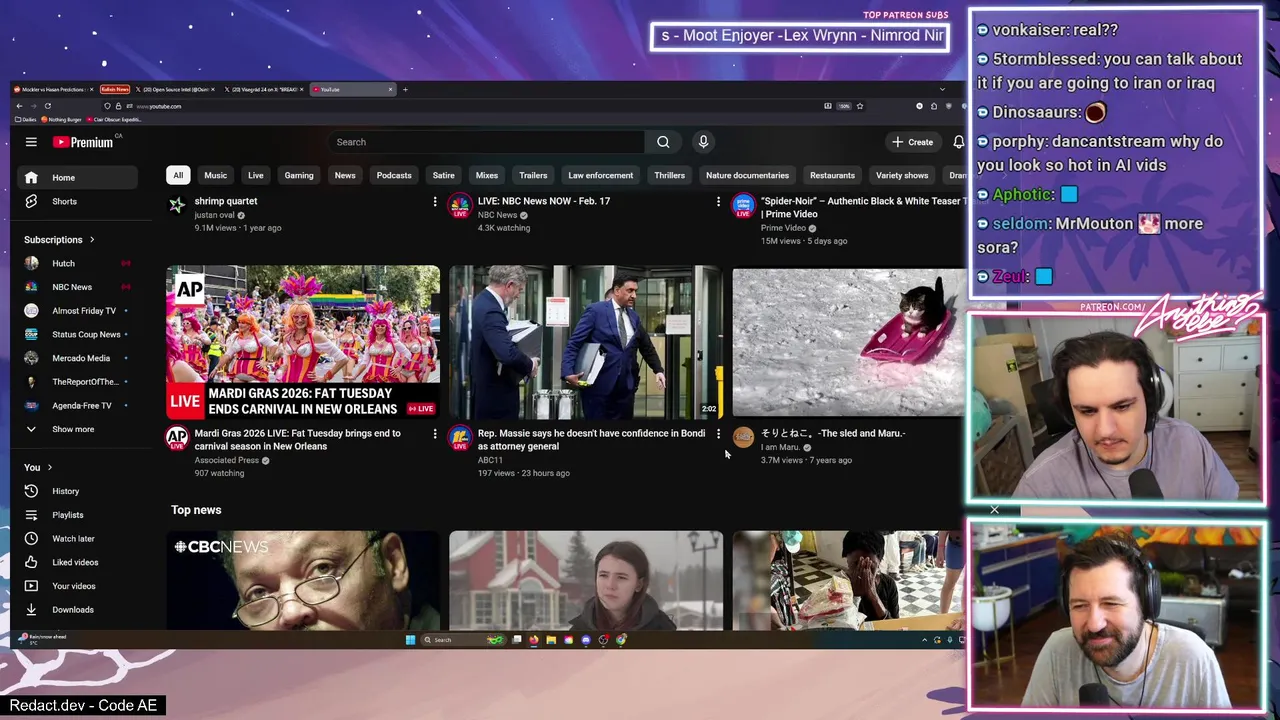The height and width of the screenshot is (720, 1280).
Task: Open the sled and Maru cat thumbnail
Action: click(x=850, y=342)
